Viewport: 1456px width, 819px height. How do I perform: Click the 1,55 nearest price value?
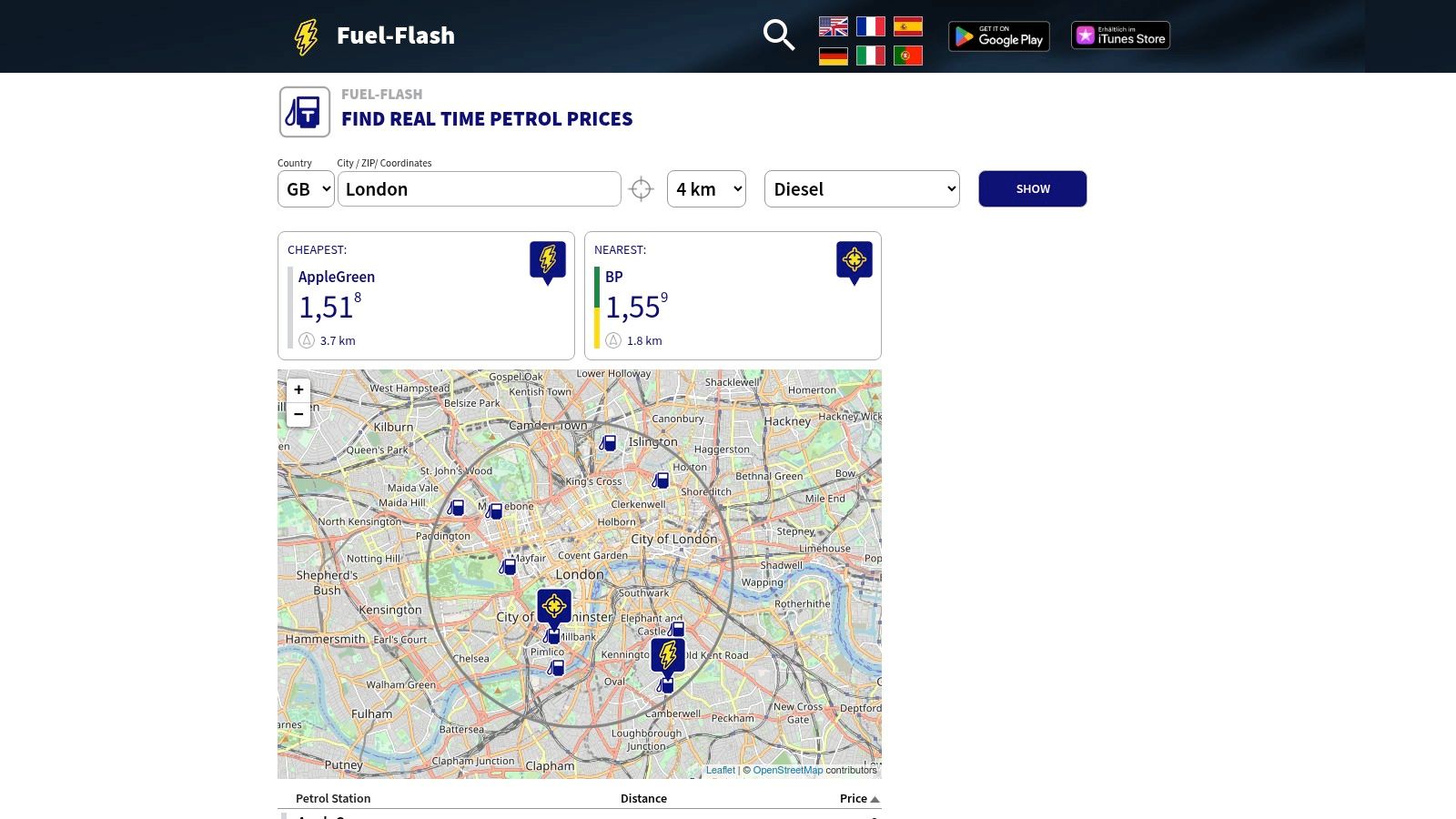(637, 307)
